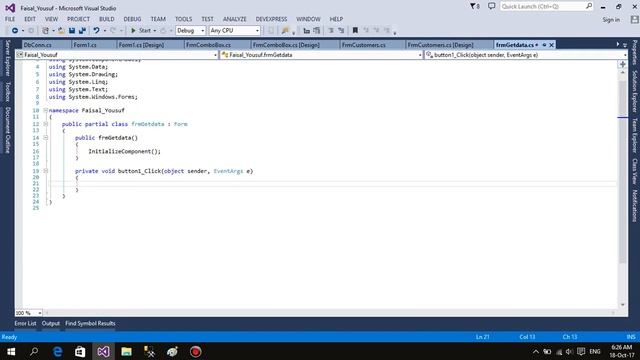Open the Solution Explorer side tab
This screenshot has height=360, width=640.
(634, 91)
